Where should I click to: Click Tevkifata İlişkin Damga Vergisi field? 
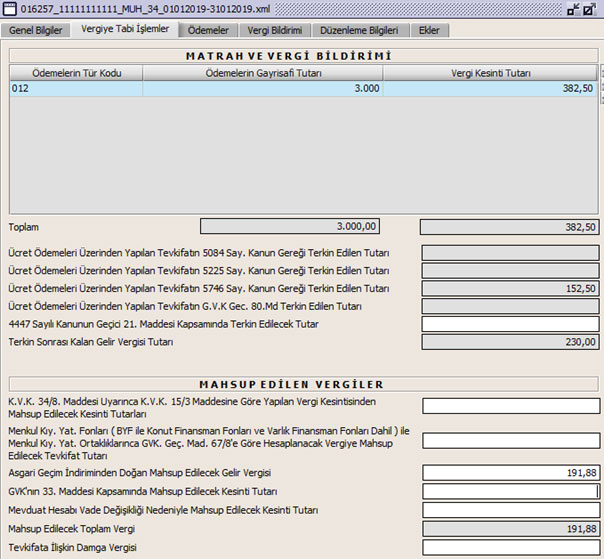[x=510, y=547]
